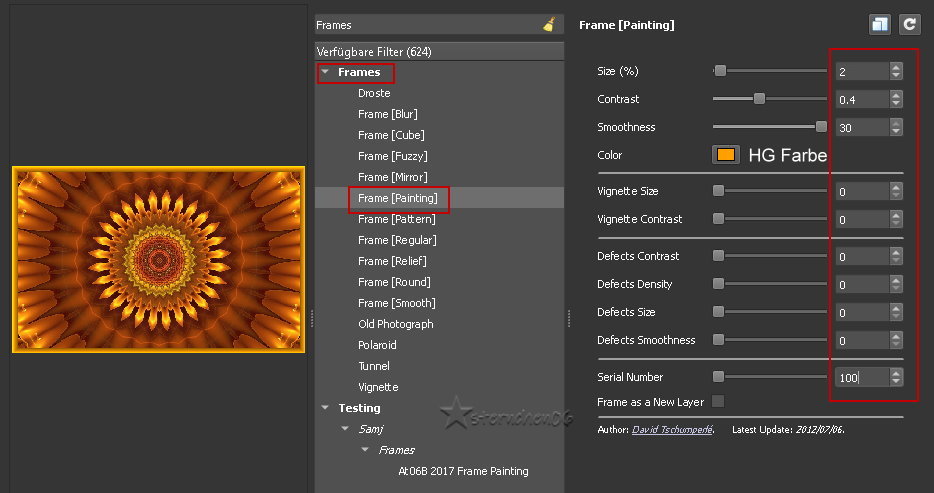Select the Frame [Painting] filter

tap(398, 198)
